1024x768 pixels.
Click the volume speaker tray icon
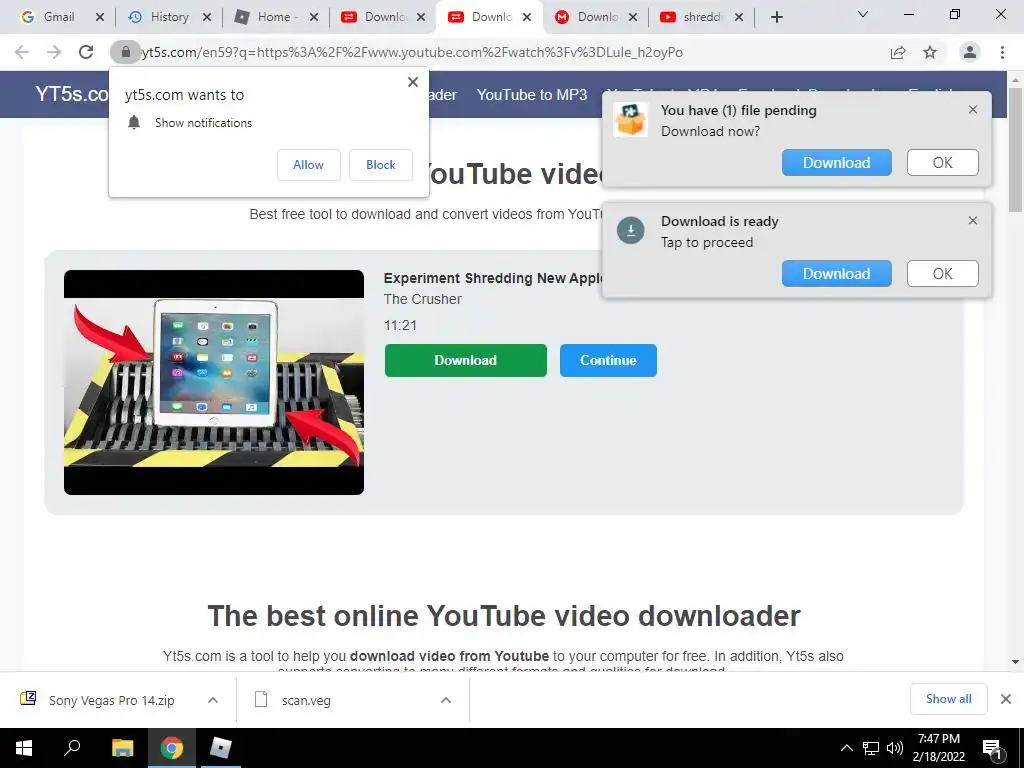pos(895,748)
